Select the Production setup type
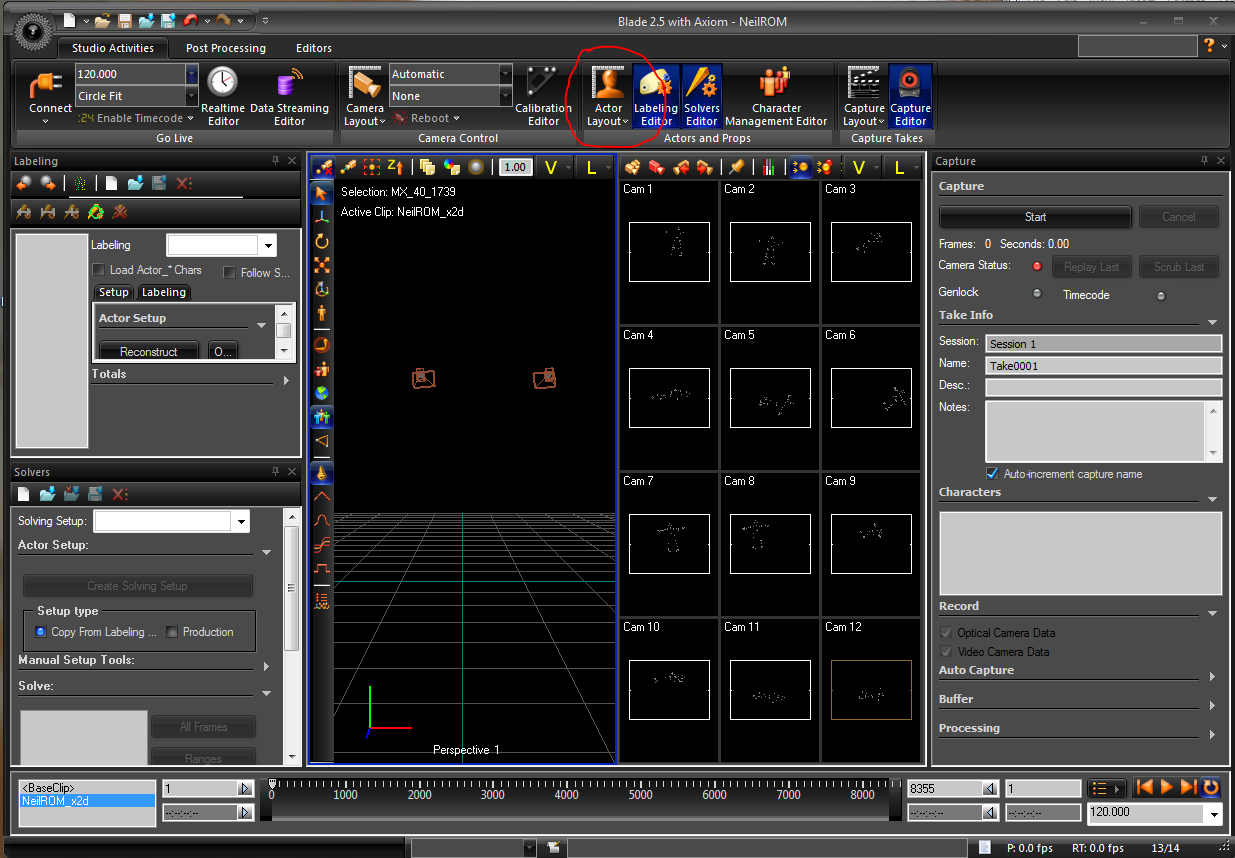 click(x=172, y=632)
